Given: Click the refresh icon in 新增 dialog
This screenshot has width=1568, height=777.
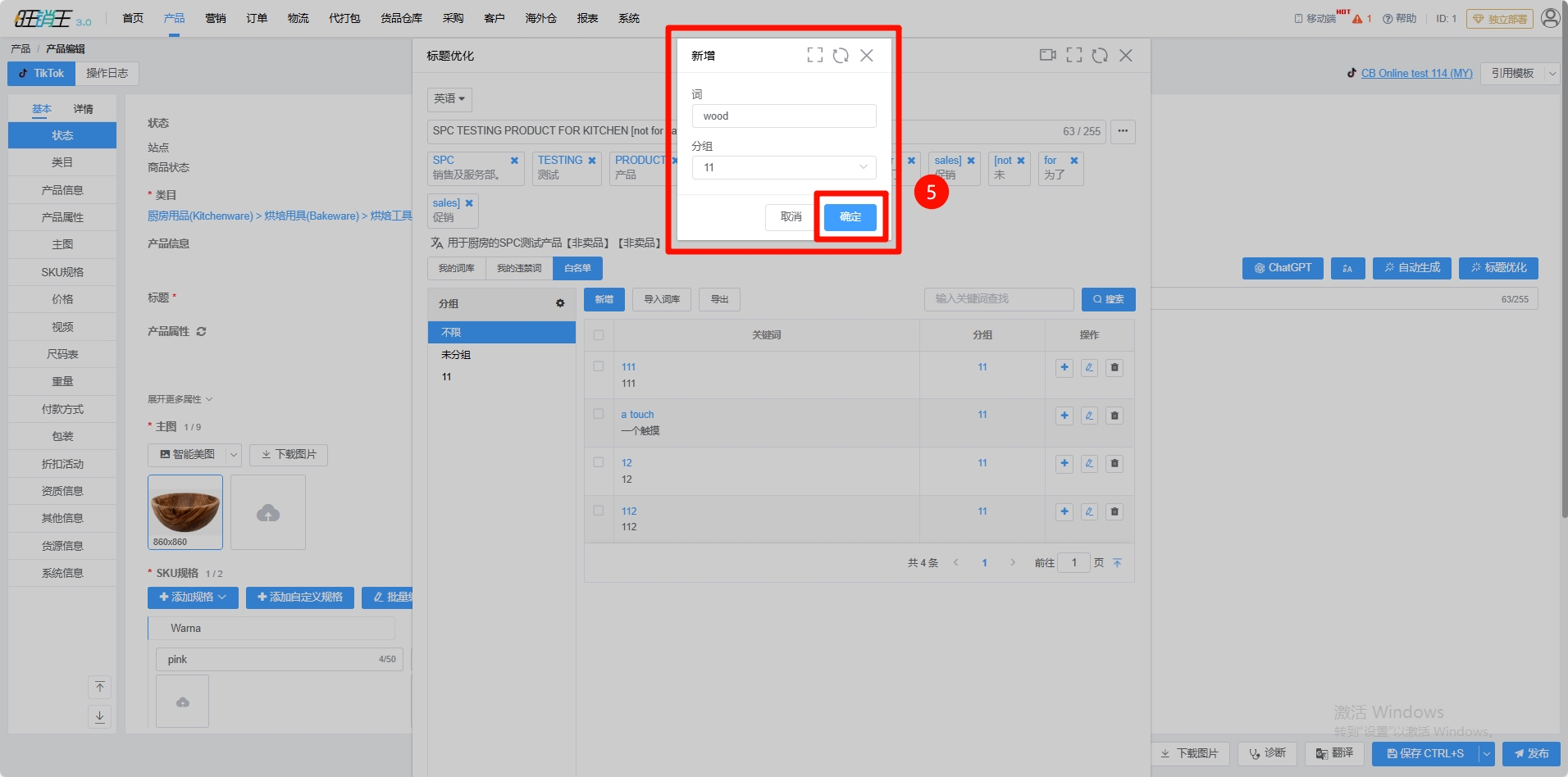Looking at the screenshot, I should [x=841, y=56].
